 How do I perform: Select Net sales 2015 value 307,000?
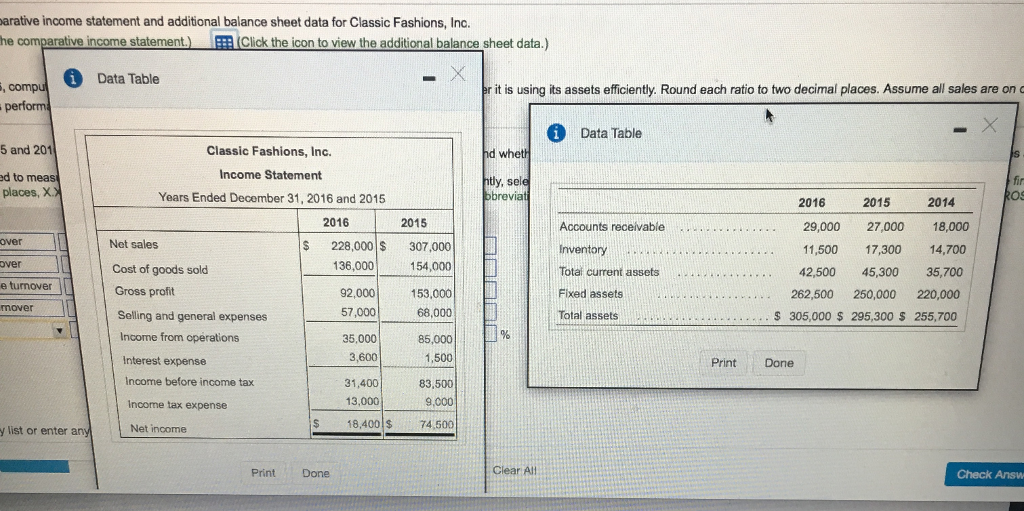pyautogui.click(x=430, y=247)
